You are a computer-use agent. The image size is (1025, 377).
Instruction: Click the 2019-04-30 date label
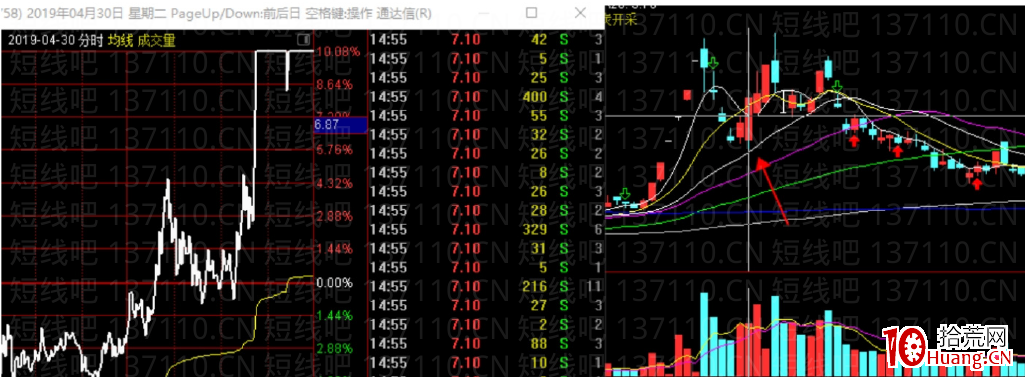42,41
